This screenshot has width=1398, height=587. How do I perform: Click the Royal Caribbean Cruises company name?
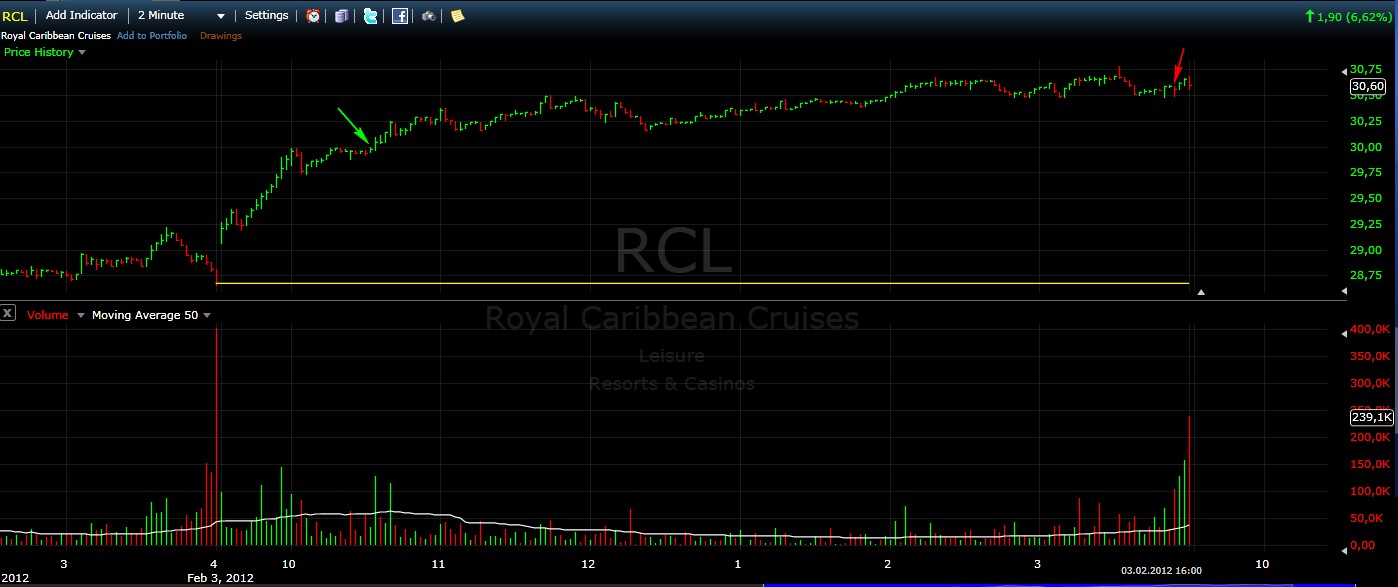pyautogui.click(x=56, y=36)
